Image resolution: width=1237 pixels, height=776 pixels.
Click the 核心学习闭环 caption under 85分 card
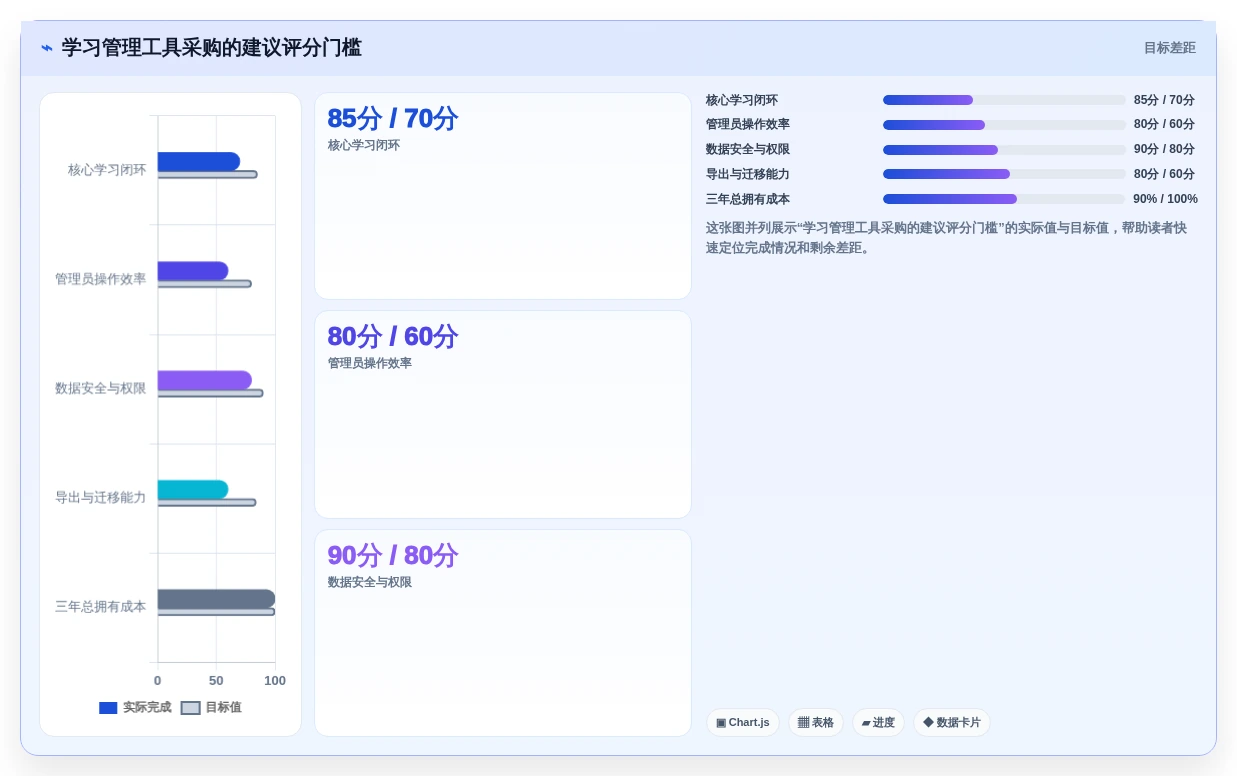click(x=364, y=145)
